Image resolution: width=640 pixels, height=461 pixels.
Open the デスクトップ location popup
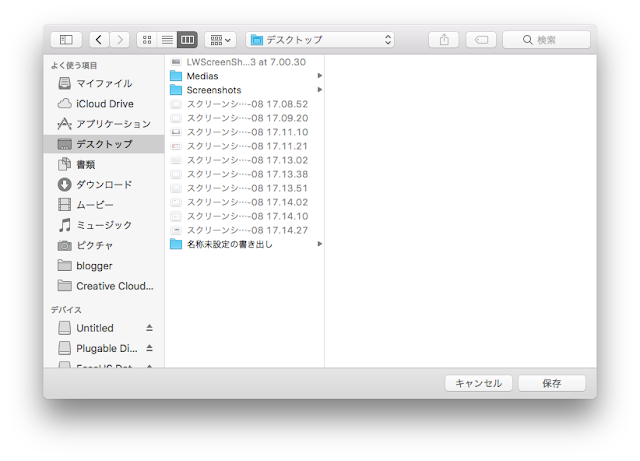click(320, 40)
